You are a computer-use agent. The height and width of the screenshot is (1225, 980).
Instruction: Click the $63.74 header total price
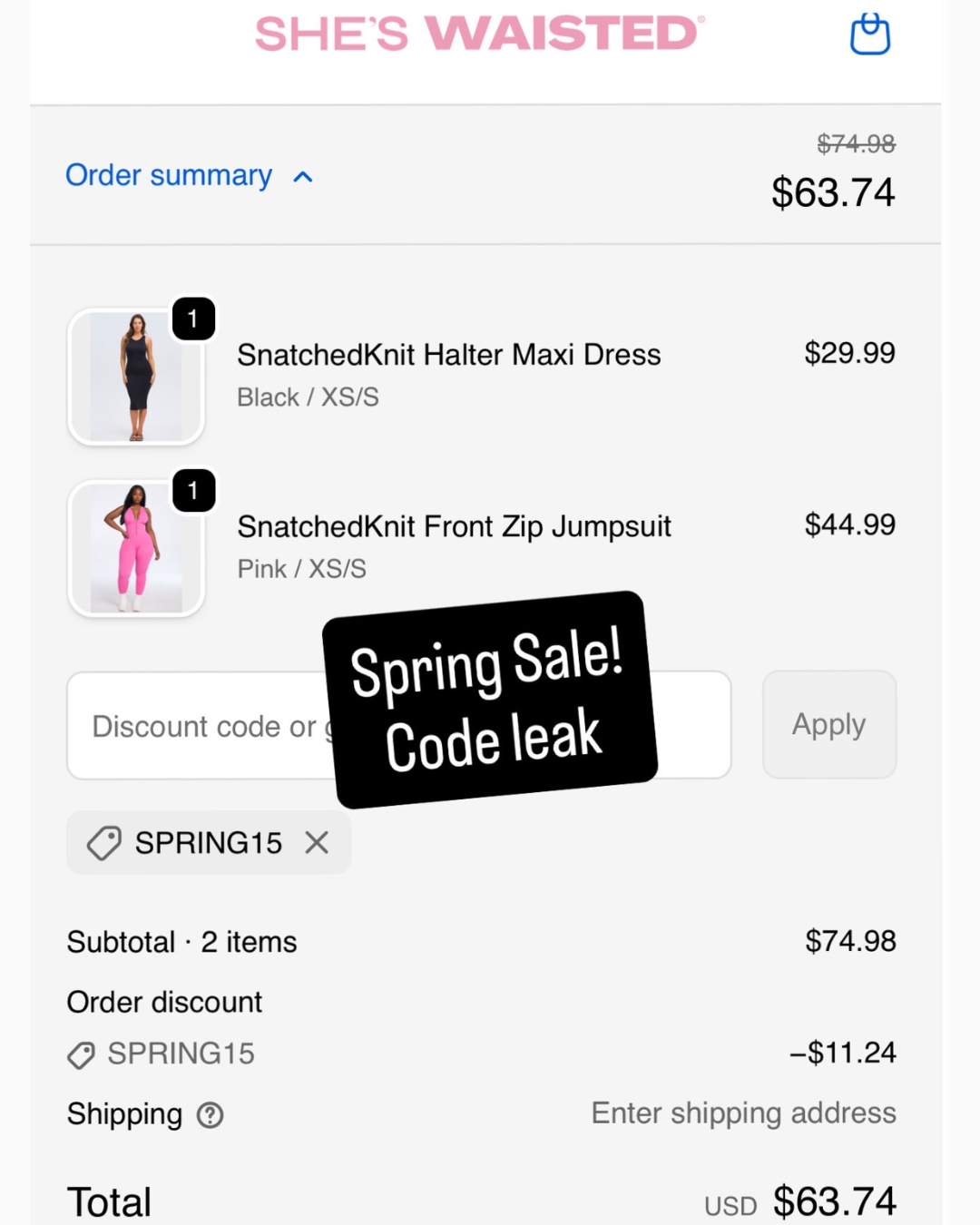(833, 192)
